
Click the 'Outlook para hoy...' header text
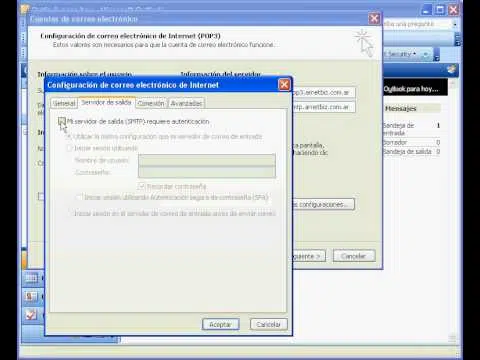(411, 89)
